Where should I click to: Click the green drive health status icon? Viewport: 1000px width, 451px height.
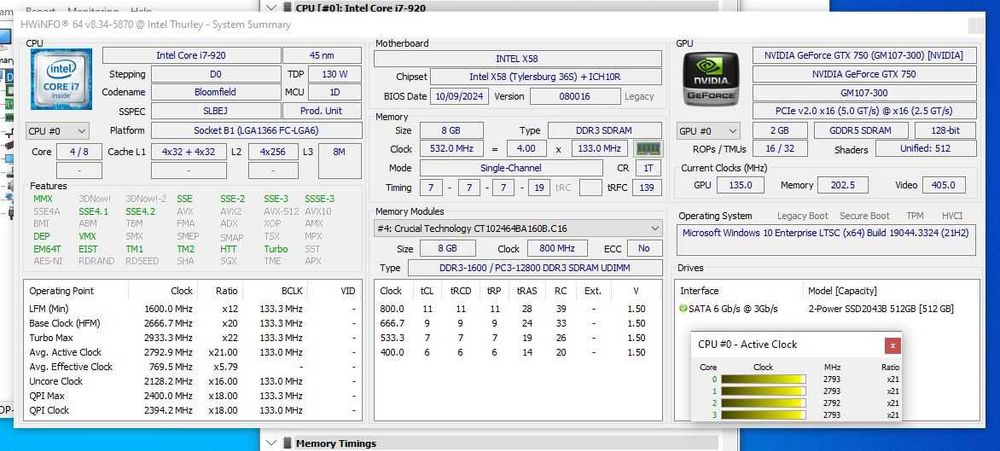coord(684,309)
